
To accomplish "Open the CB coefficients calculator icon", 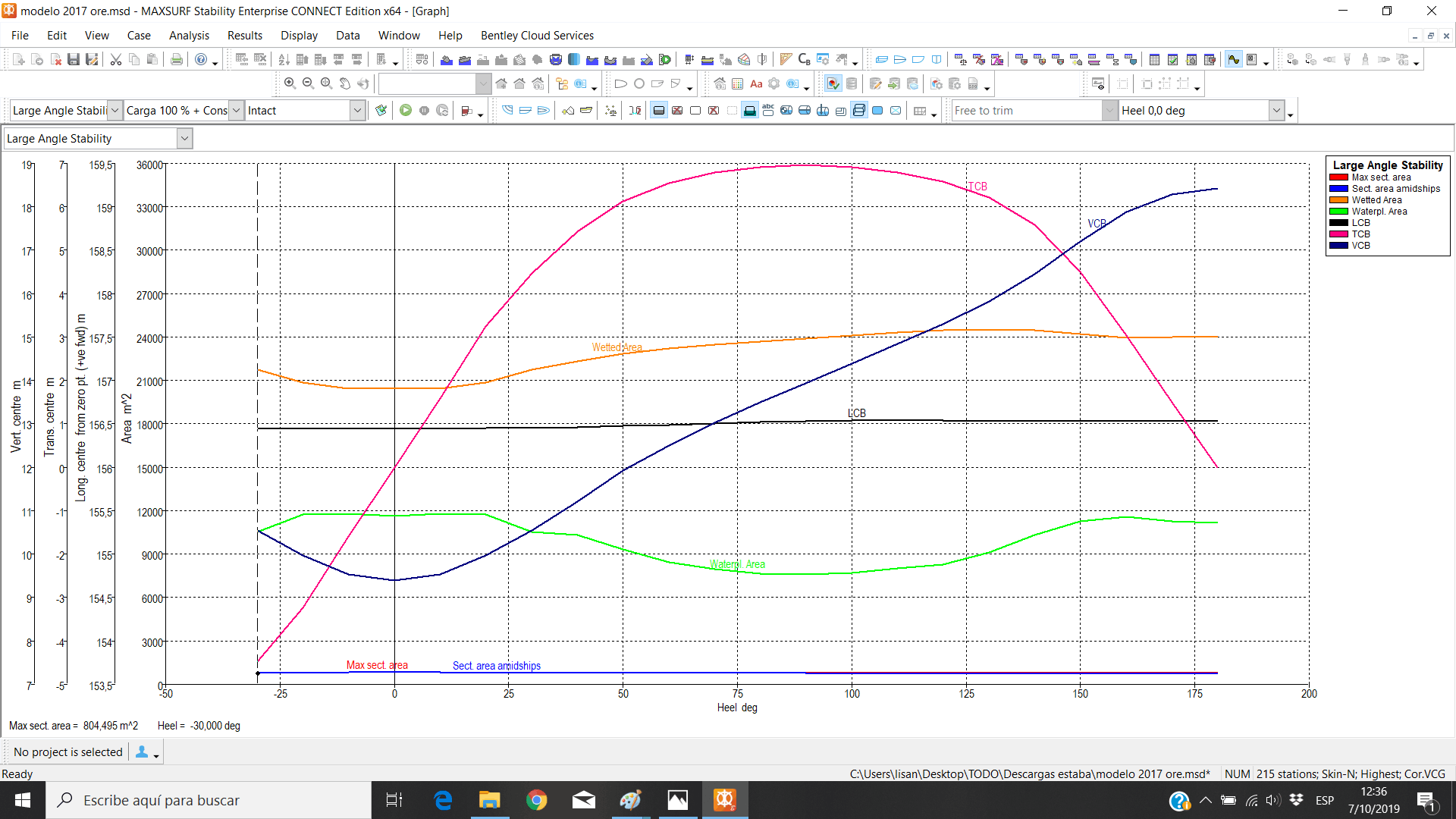I will (x=805, y=59).
